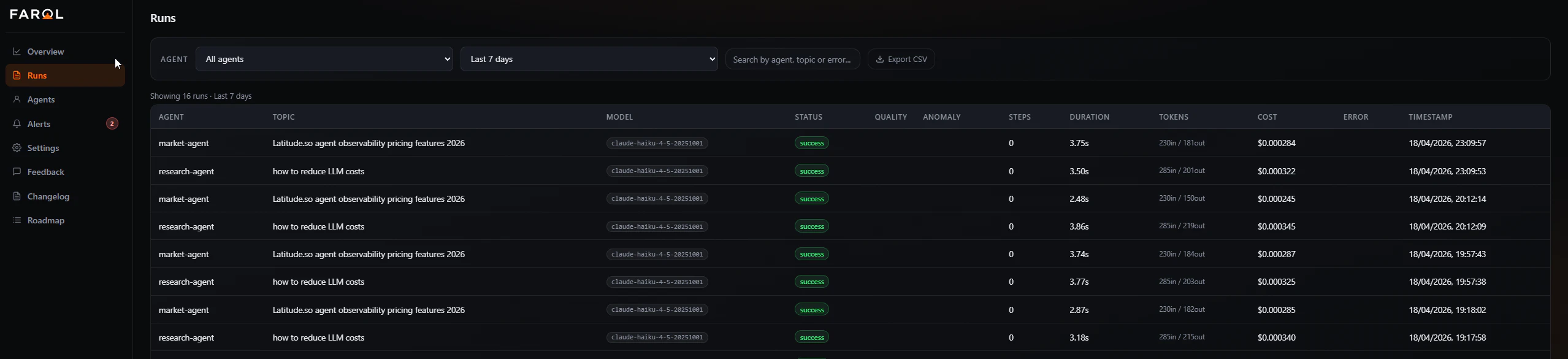Click the model tag in the 3.77s run
This screenshot has height=359, width=1568.
[657, 282]
